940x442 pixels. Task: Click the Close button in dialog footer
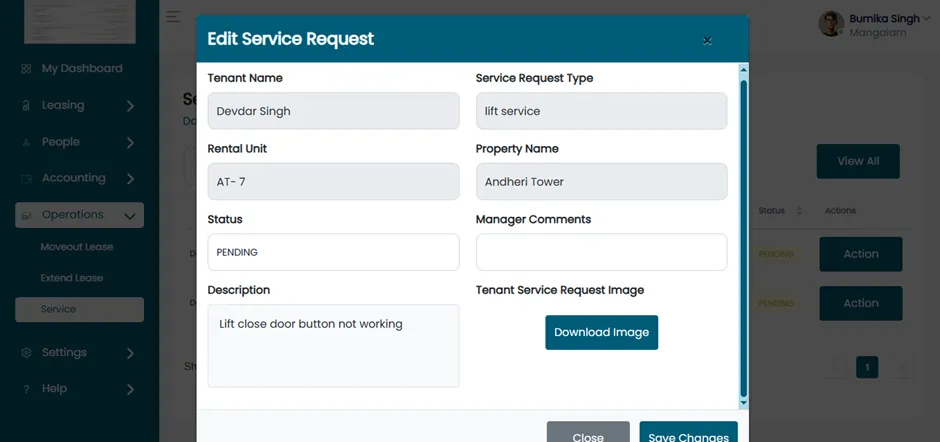coord(588,432)
